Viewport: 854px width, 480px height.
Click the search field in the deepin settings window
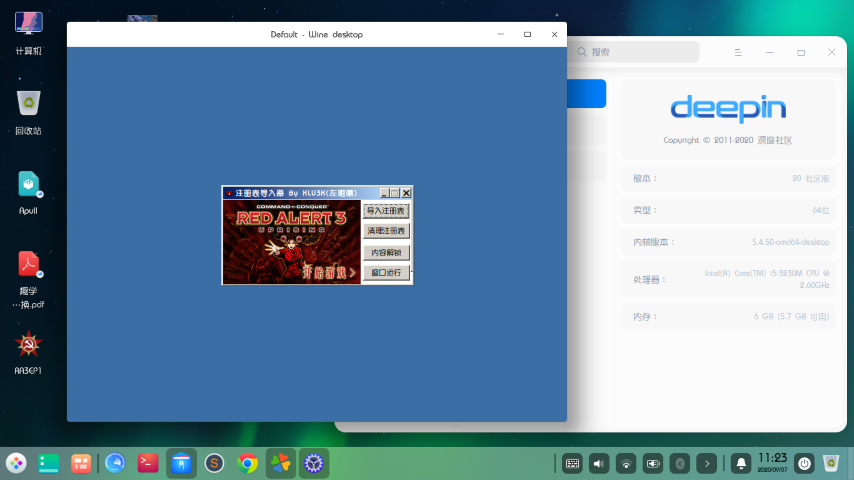point(635,52)
